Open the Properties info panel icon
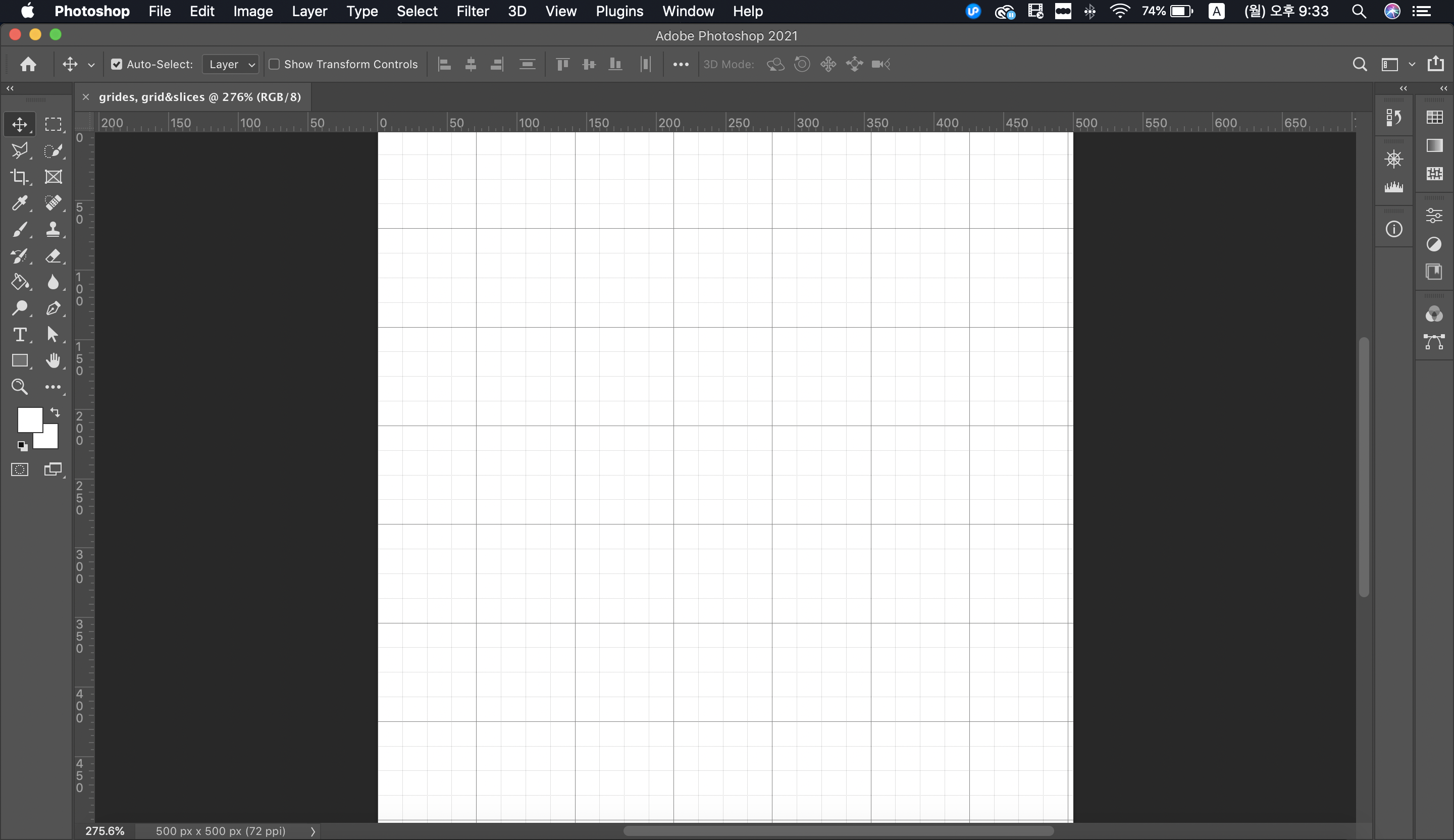Screen dimensions: 1454x840 [x=1393, y=230]
